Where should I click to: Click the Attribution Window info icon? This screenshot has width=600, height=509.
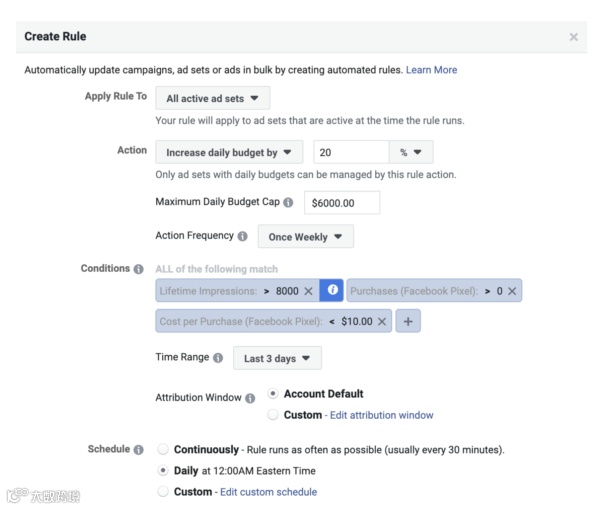[250, 398]
